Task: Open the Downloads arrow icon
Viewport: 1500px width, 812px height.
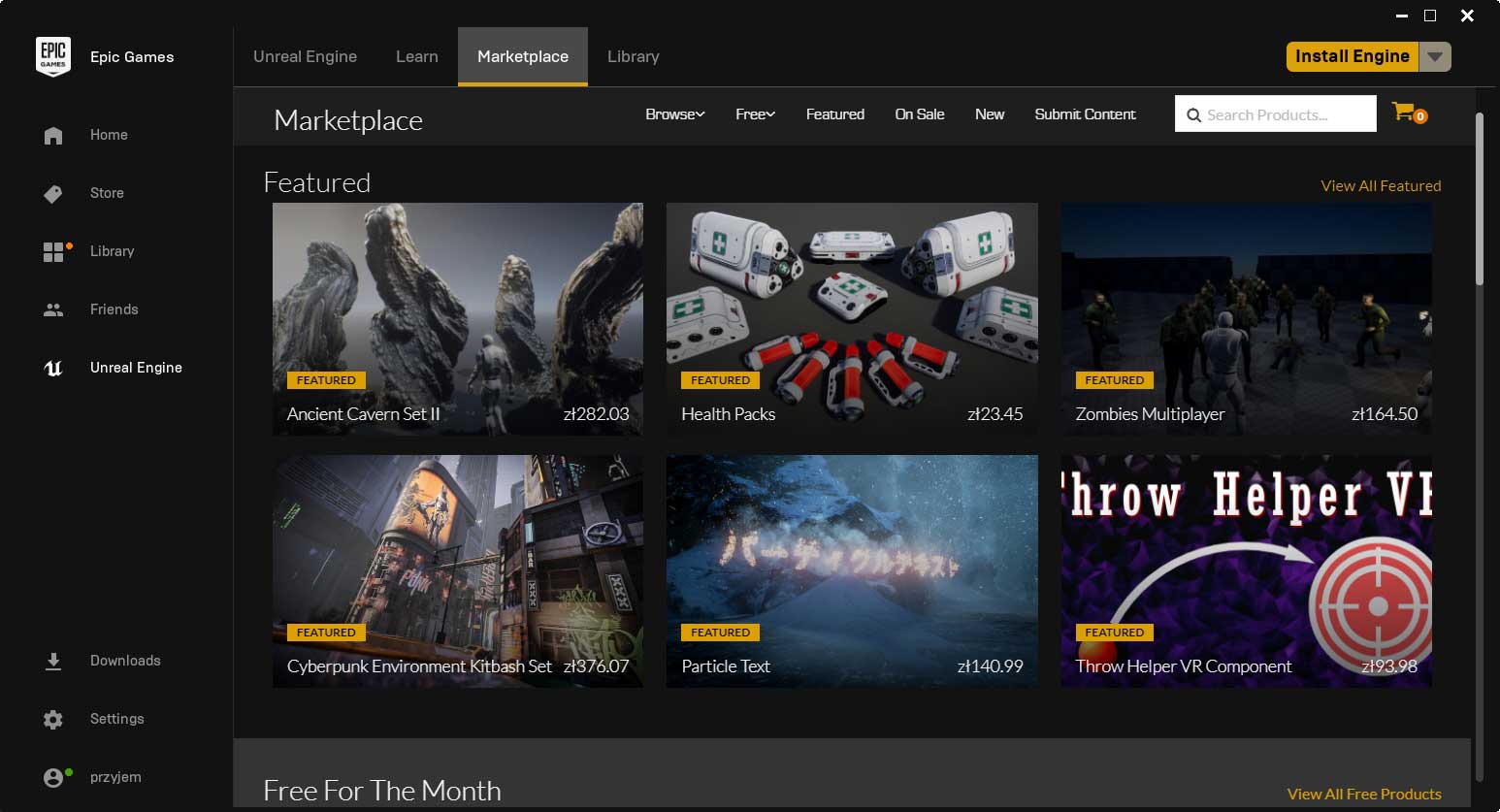Action: [53, 661]
